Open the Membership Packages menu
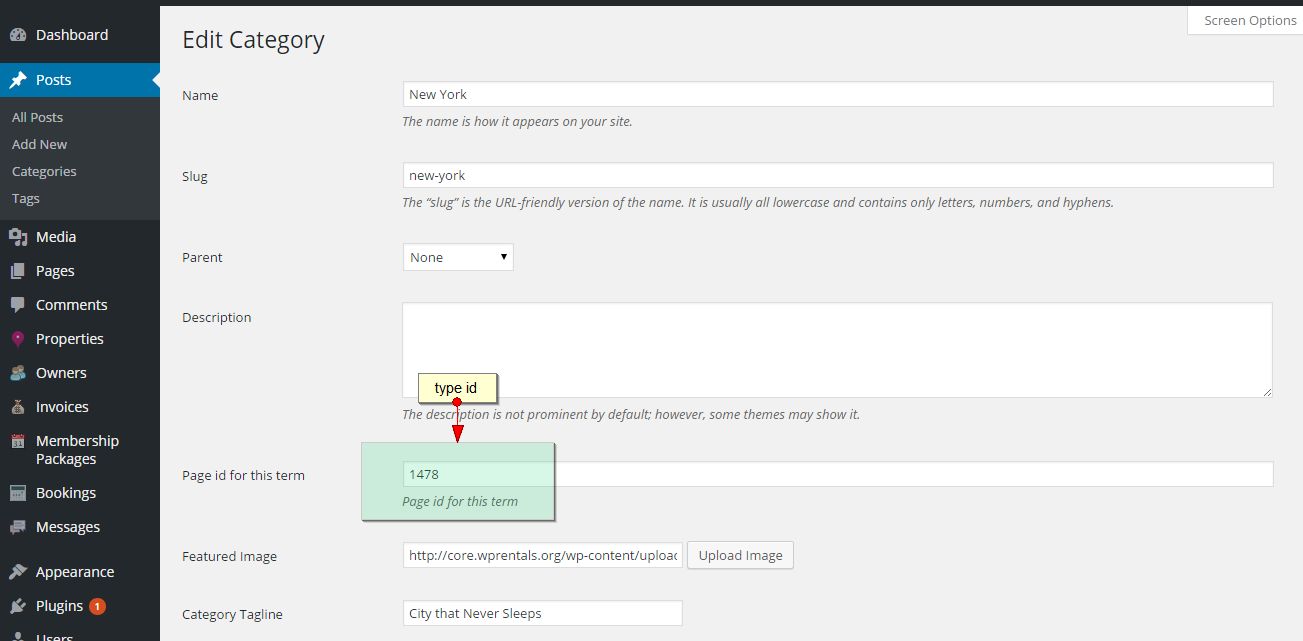Viewport: 1303px width, 641px height. pos(80,450)
